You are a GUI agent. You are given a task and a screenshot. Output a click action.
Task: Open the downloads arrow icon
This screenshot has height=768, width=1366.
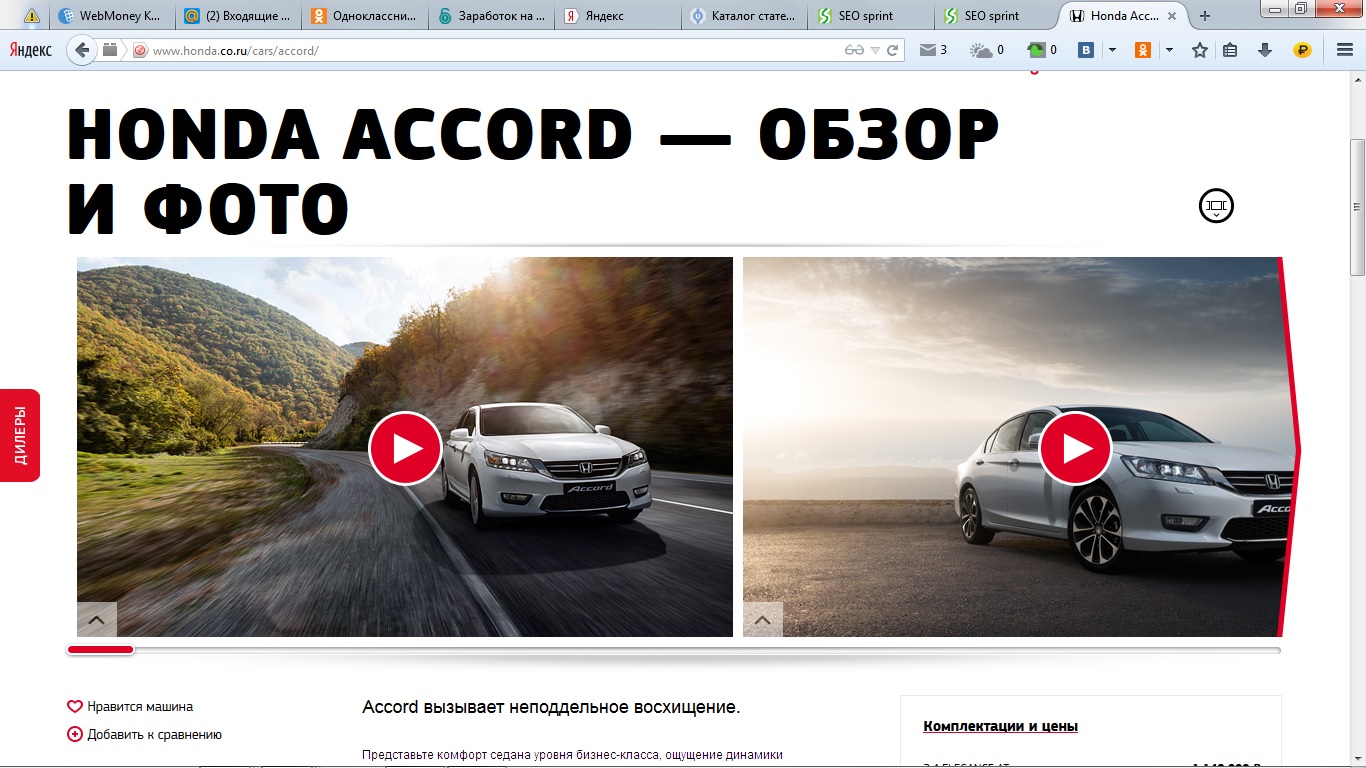point(1265,50)
